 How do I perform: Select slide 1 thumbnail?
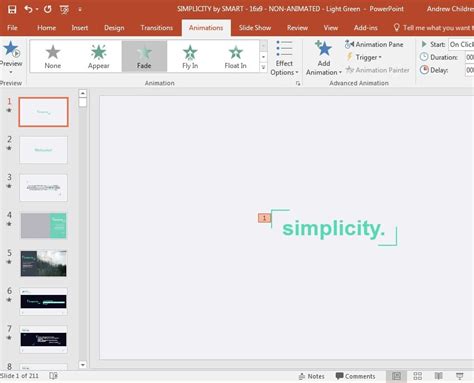[43, 112]
